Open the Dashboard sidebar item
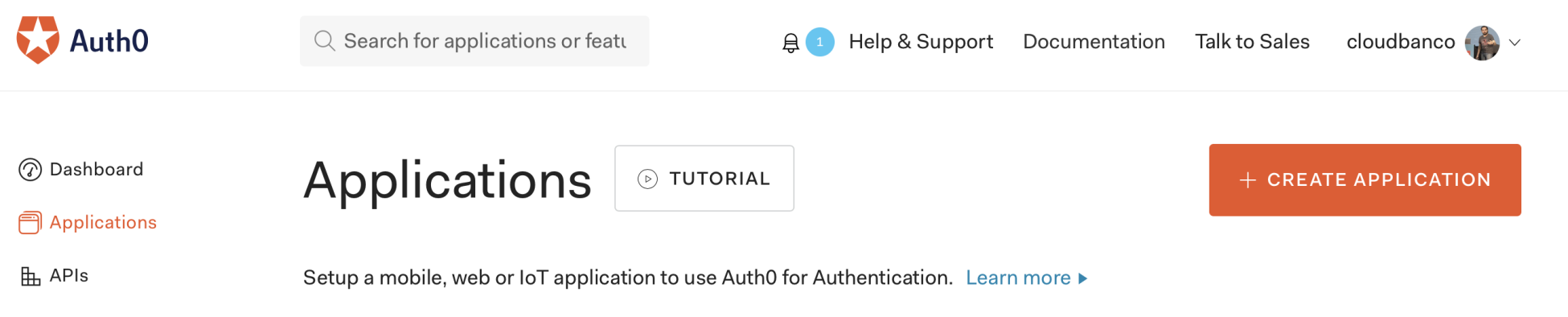Image resolution: width=1568 pixels, height=317 pixels. click(80, 170)
